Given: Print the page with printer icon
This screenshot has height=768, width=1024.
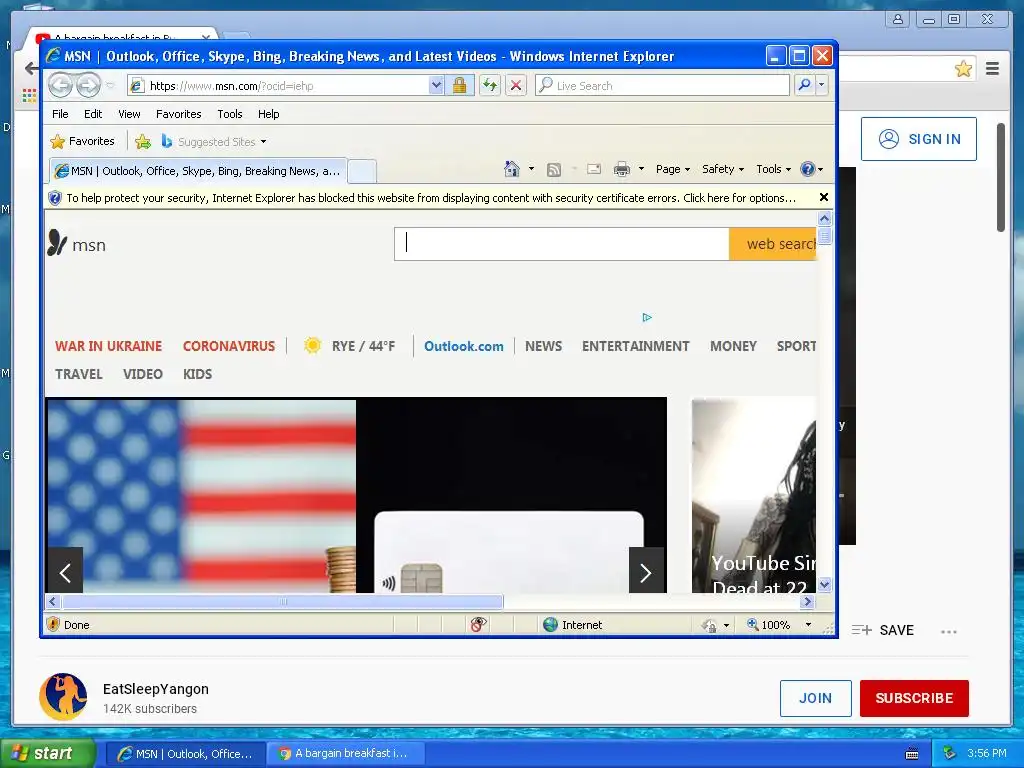Looking at the screenshot, I should point(622,169).
